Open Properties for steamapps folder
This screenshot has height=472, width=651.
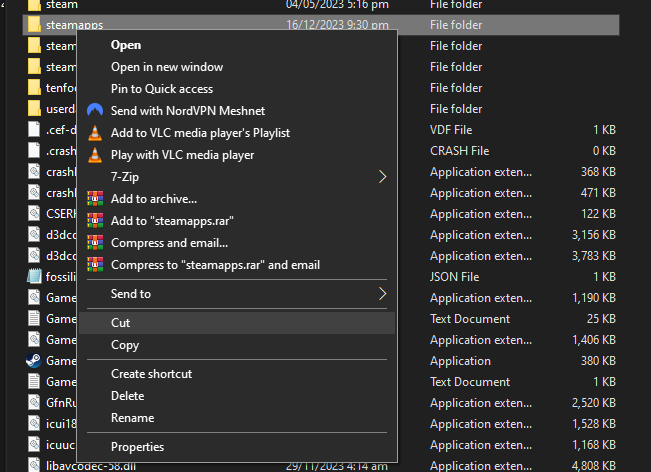(x=137, y=447)
